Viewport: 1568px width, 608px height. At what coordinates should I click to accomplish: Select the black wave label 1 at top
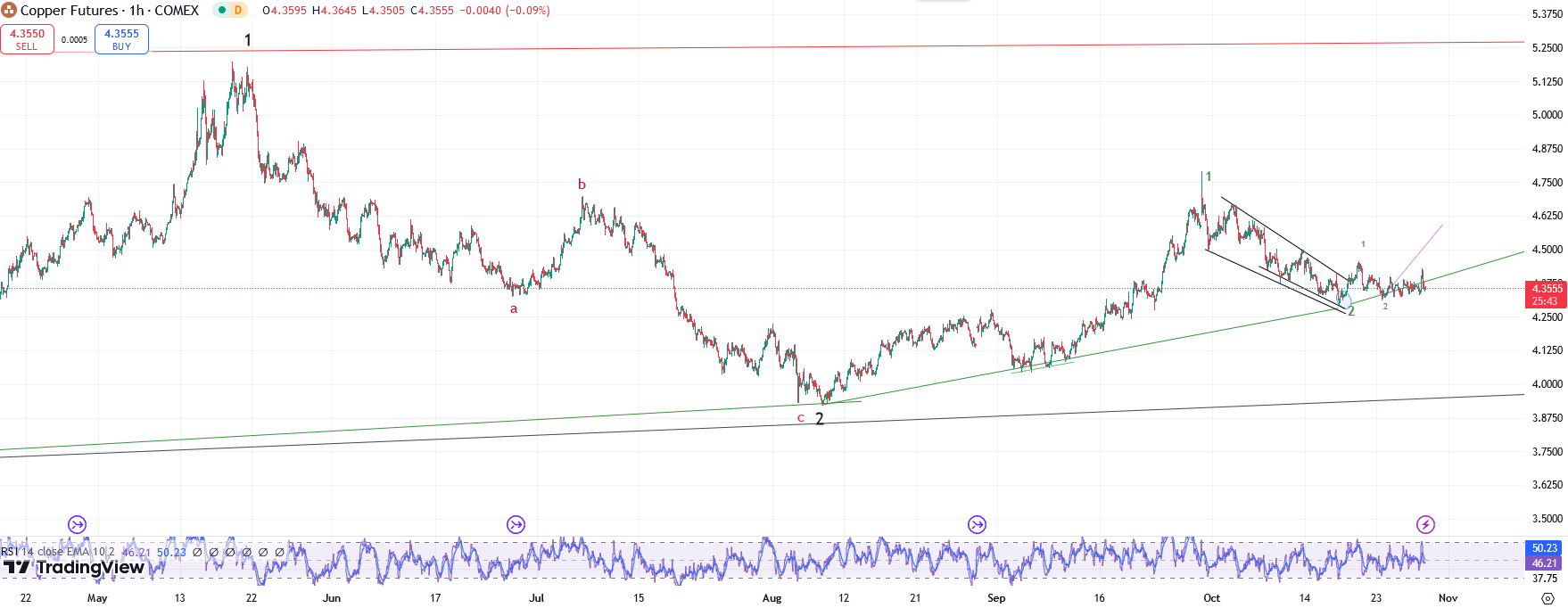click(247, 40)
